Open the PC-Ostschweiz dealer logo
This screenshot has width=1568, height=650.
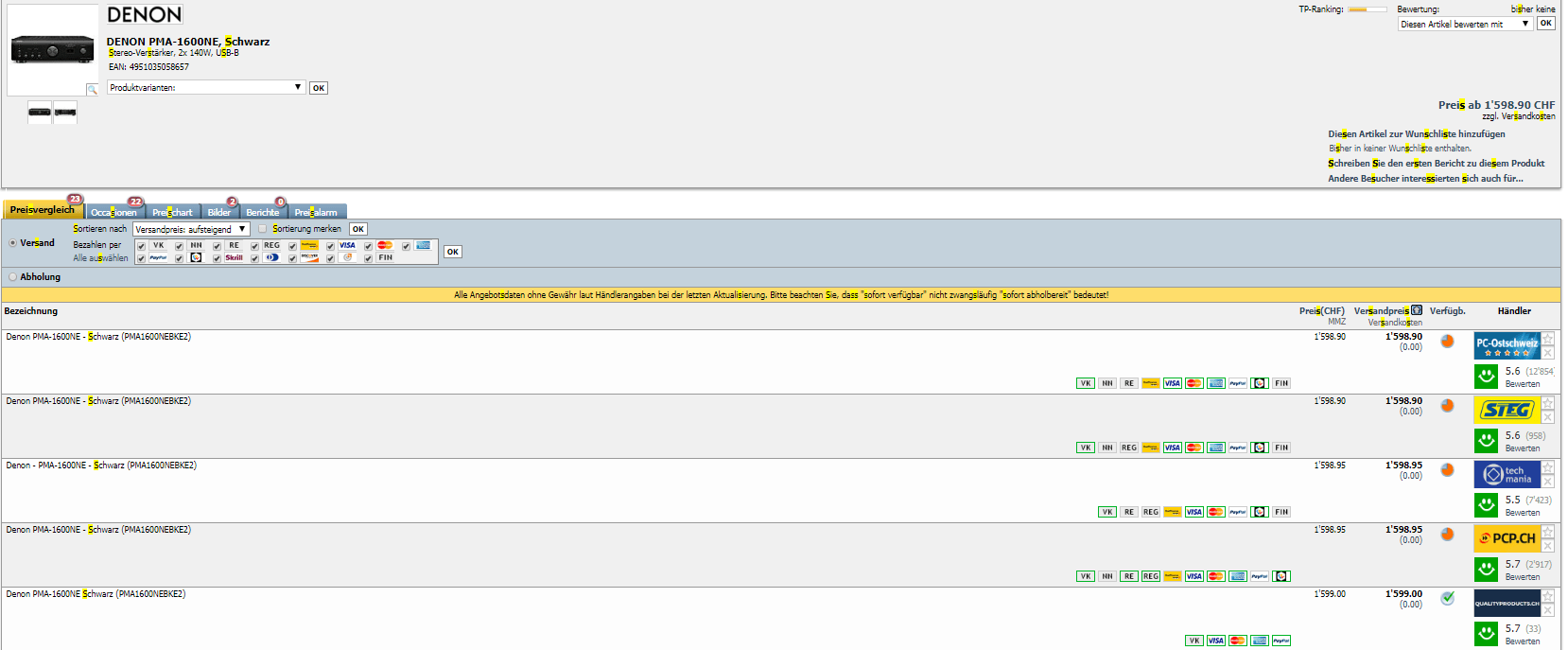click(1507, 346)
